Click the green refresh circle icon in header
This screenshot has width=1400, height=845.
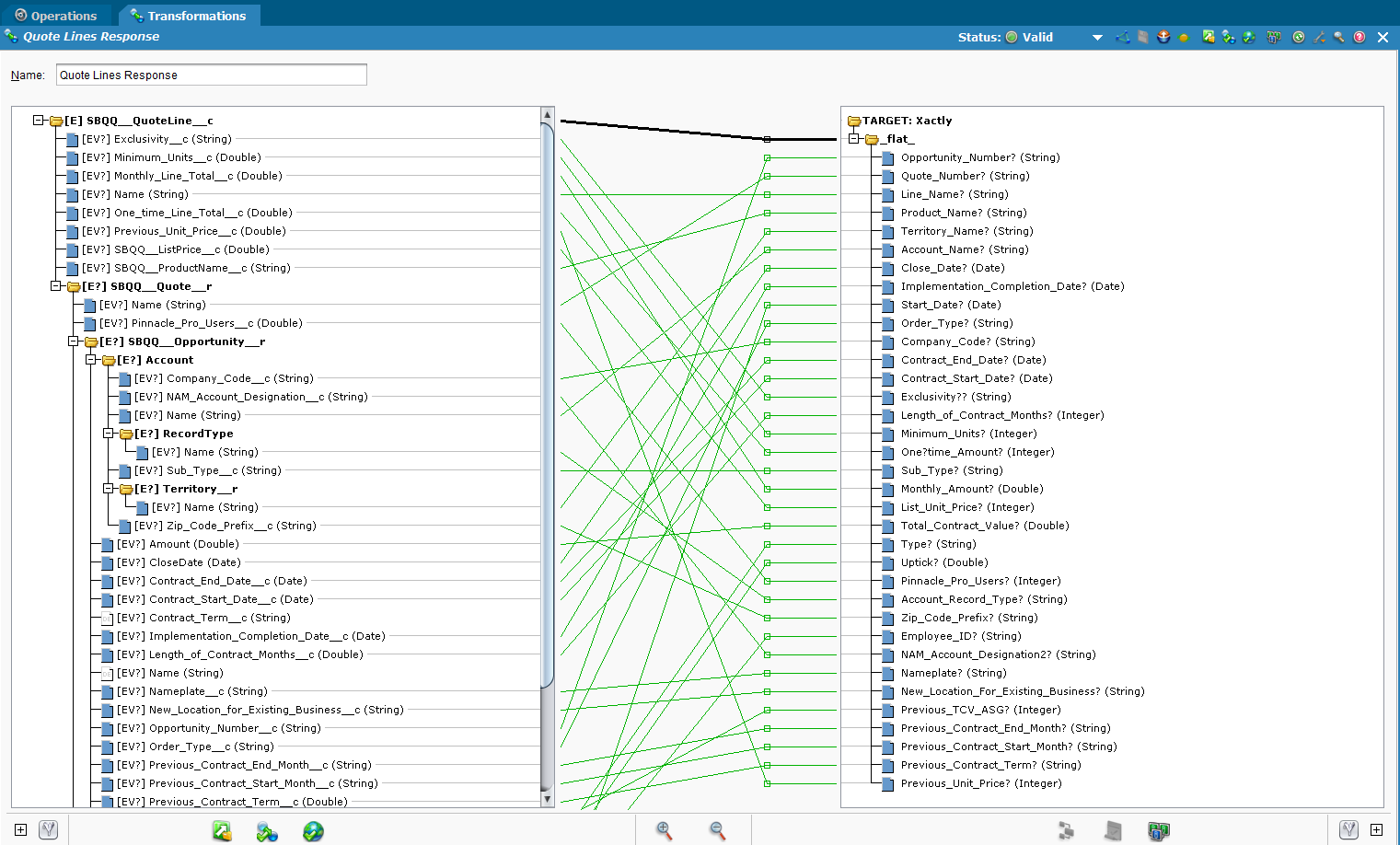click(x=1298, y=37)
